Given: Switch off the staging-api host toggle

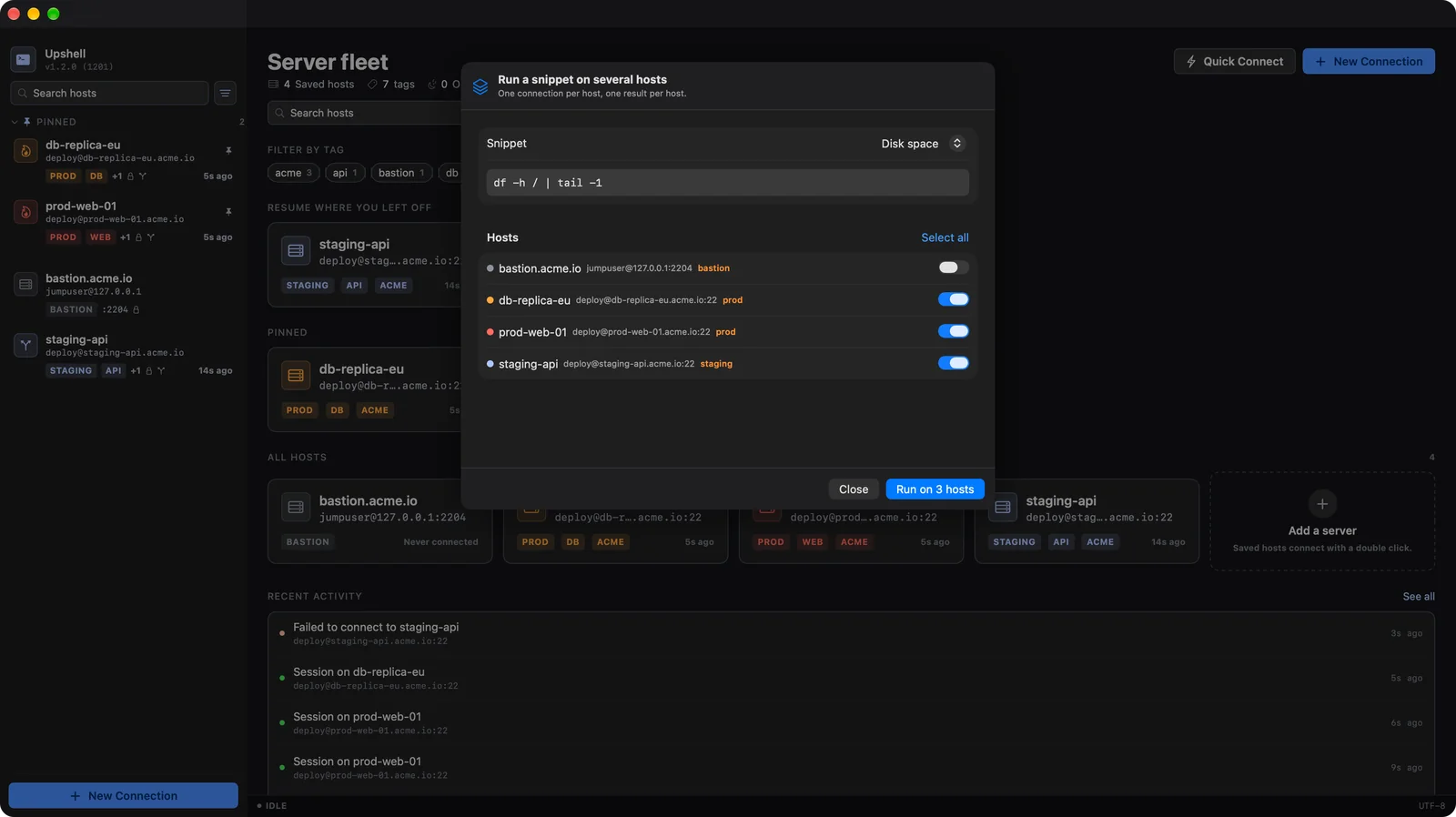Looking at the screenshot, I should [x=954, y=363].
